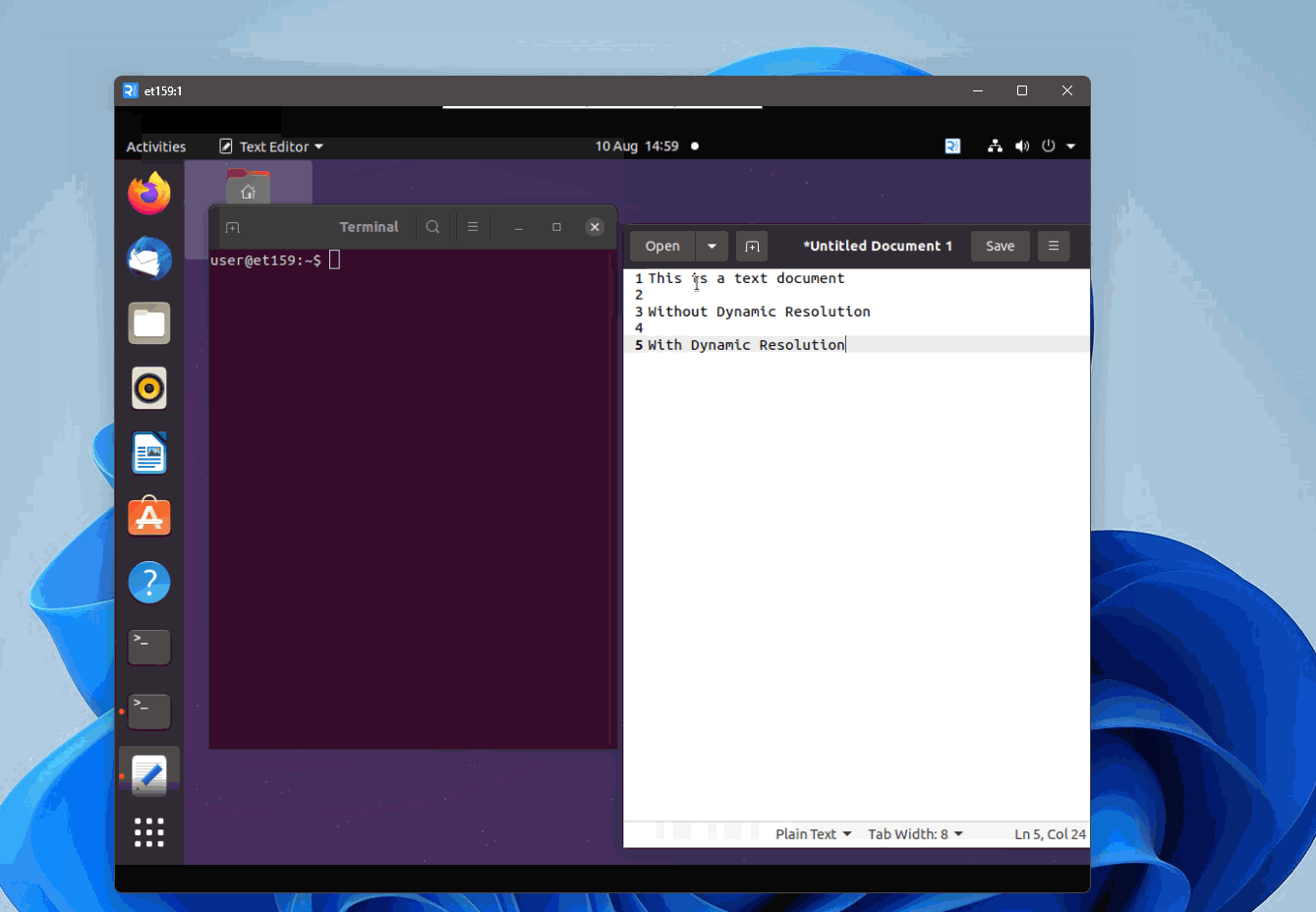Expand the recent files arrow beside Open
1316x912 pixels.
pyautogui.click(x=712, y=247)
